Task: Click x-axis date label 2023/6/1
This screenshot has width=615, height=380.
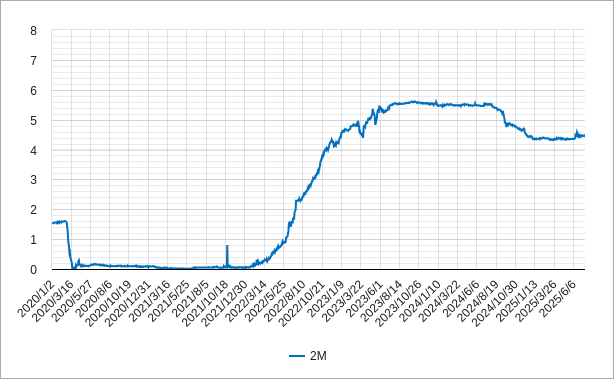Action: click(x=364, y=299)
